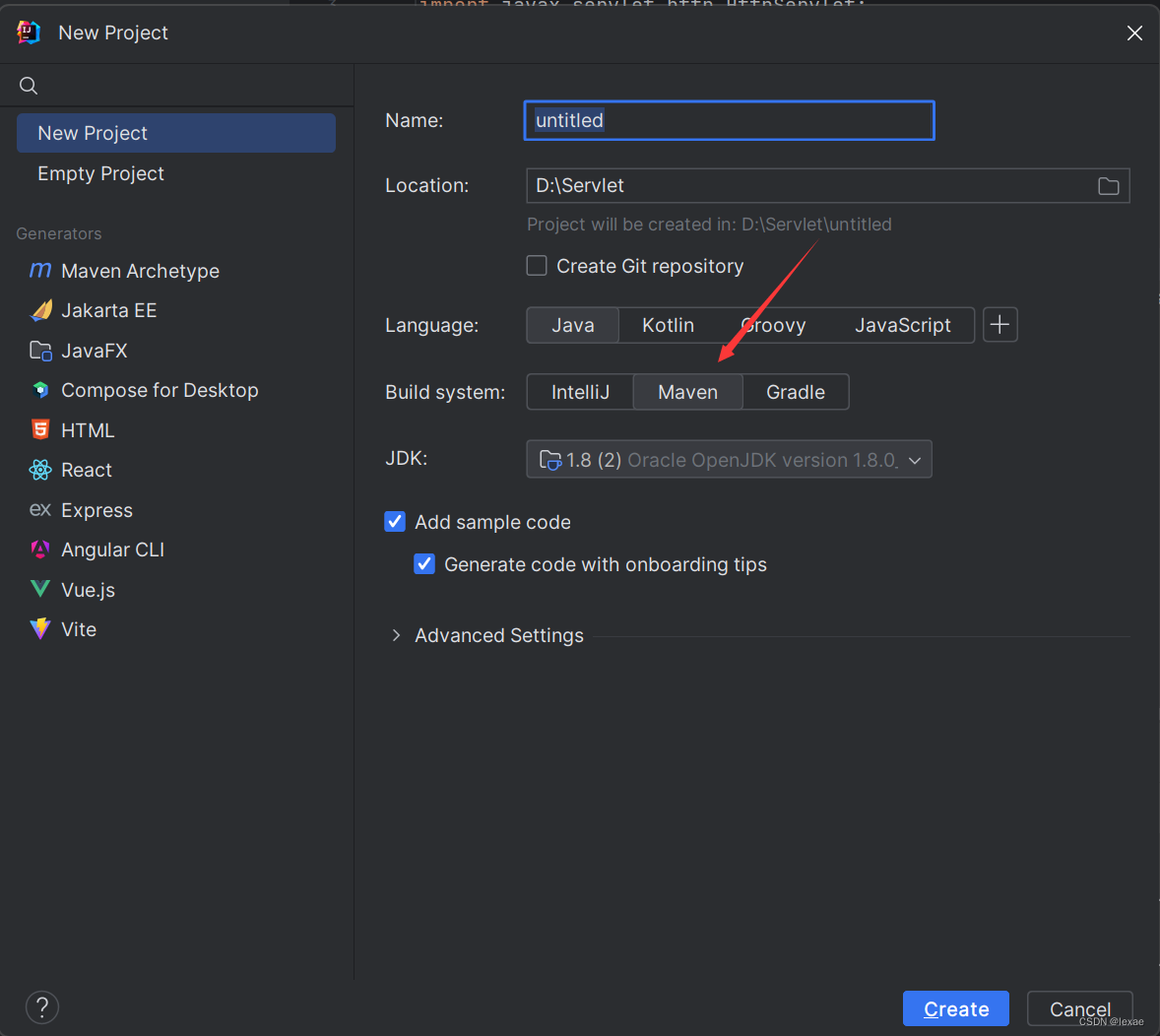Image resolution: width=1160 pixels, height=1036 pixels.
Task: Click the HTML5 shield icon
Action: point(40,430)
